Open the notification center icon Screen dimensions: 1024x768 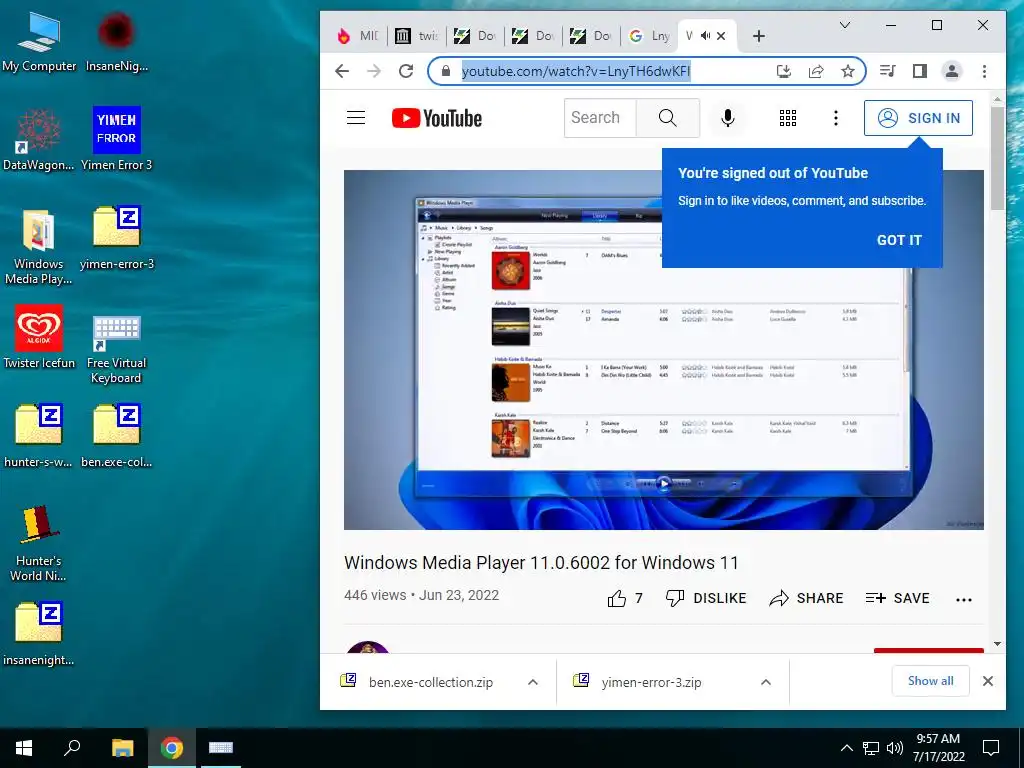tap(991, 748)
